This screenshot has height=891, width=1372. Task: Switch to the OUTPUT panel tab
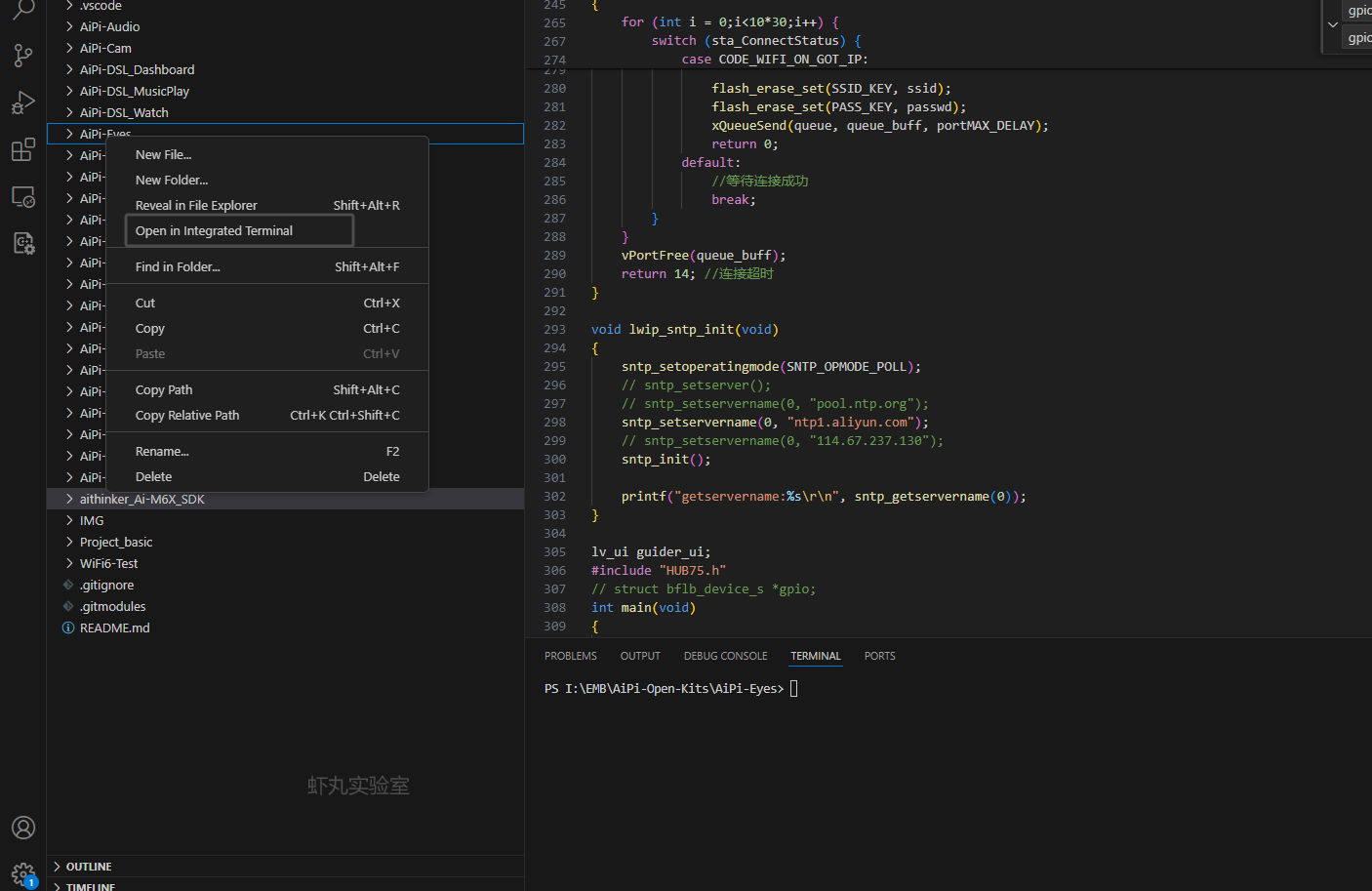640,656
